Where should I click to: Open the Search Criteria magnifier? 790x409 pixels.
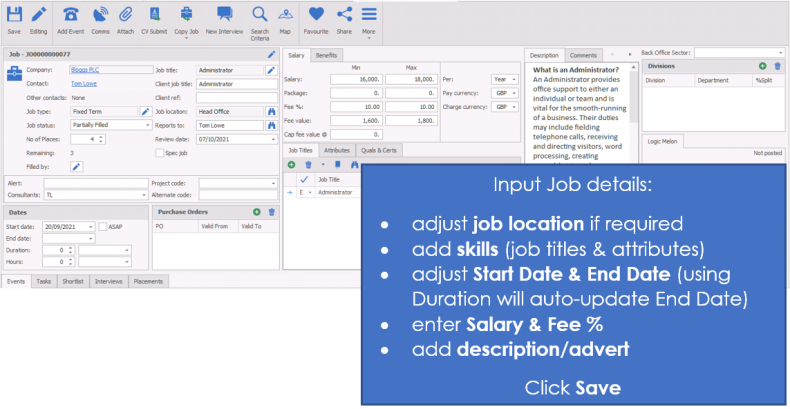click(x=259, y=15)
